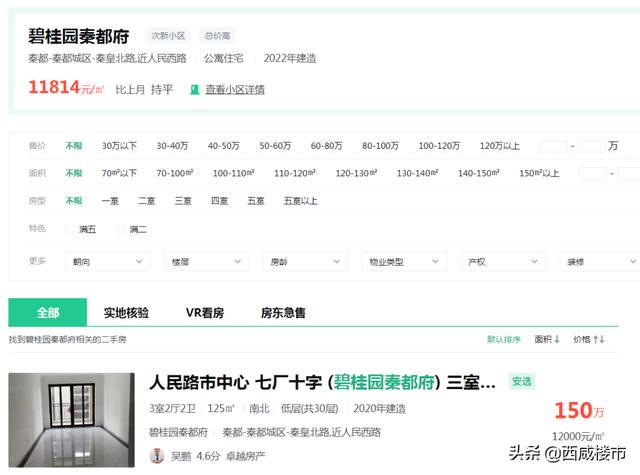
Task: Filter room type by 二室
Action: click(147, 201)
